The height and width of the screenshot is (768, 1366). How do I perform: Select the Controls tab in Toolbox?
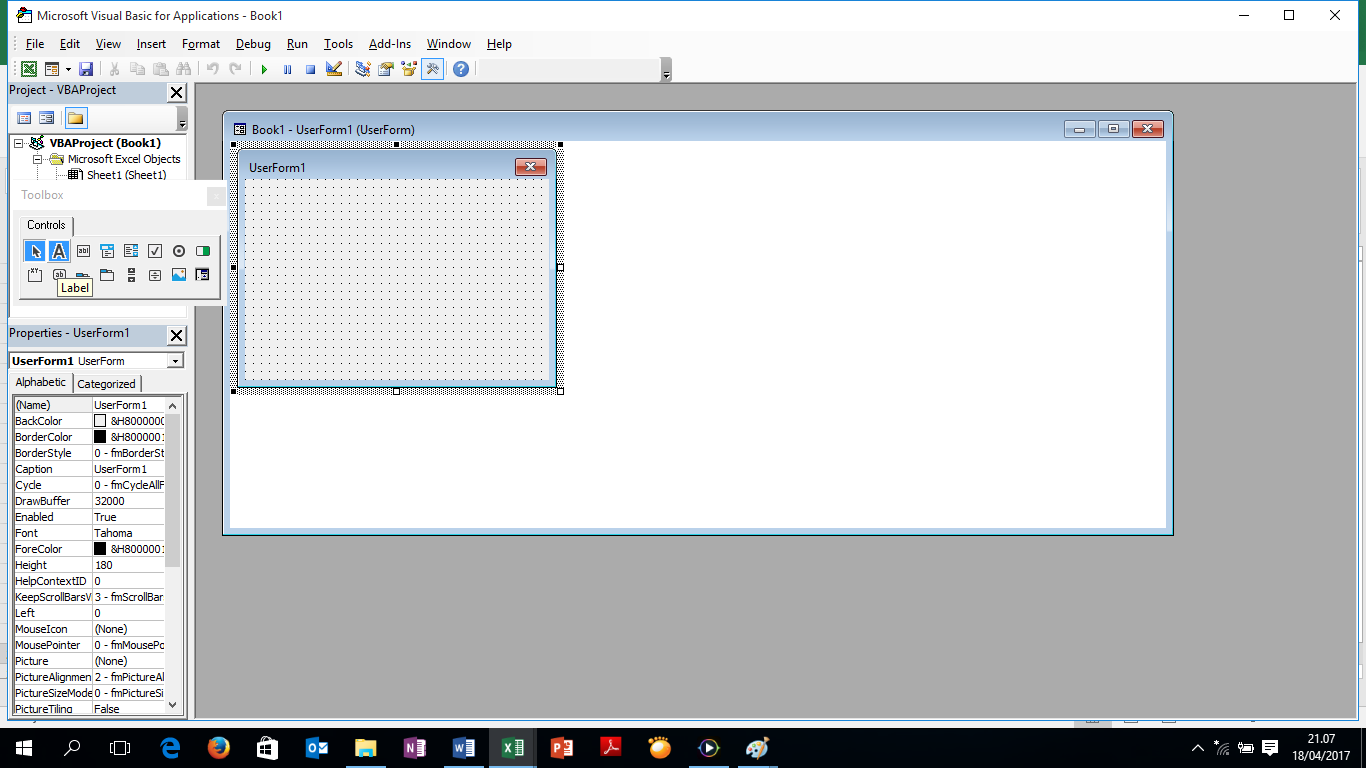pyautogui.click(x=46, y=225)
